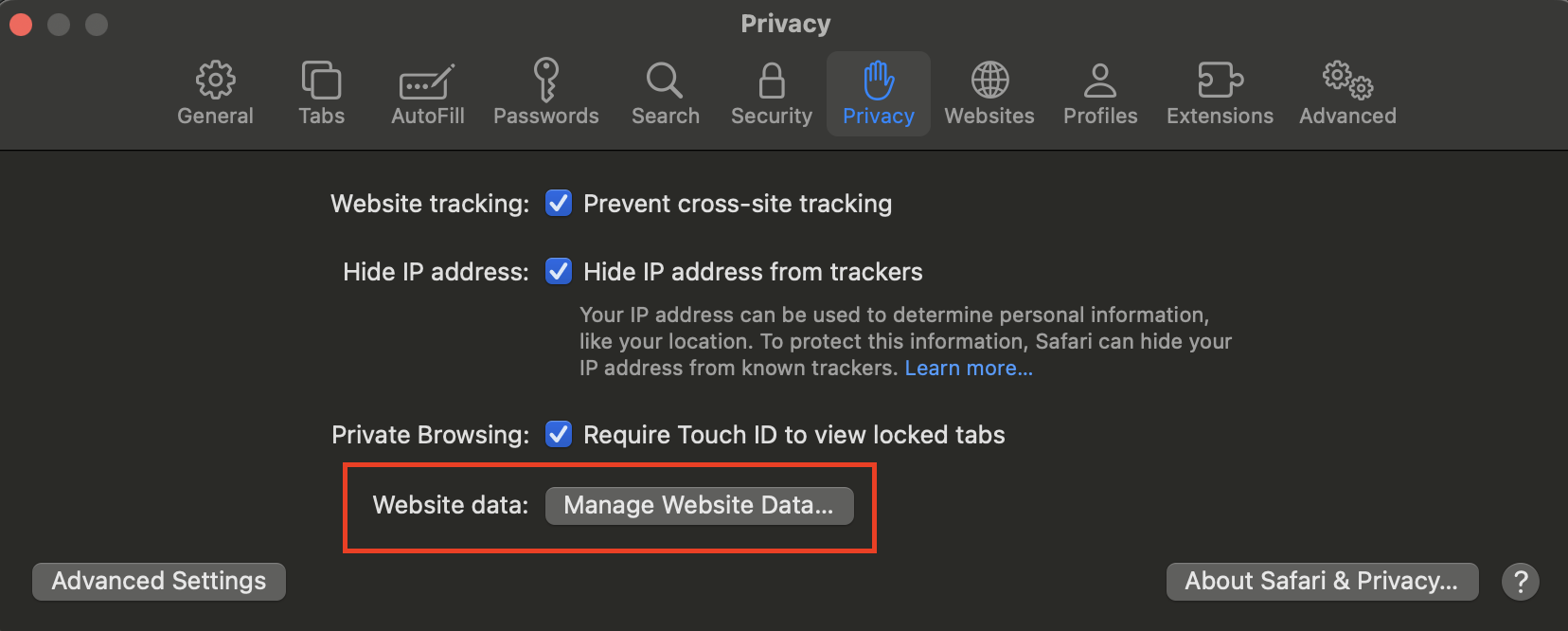Toggle Require Touch ID to view locked tabs

559,434
